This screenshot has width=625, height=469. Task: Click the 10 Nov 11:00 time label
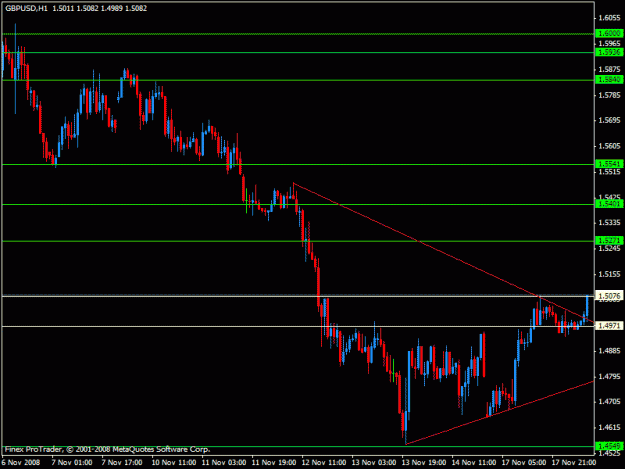(x=174, y=462)
